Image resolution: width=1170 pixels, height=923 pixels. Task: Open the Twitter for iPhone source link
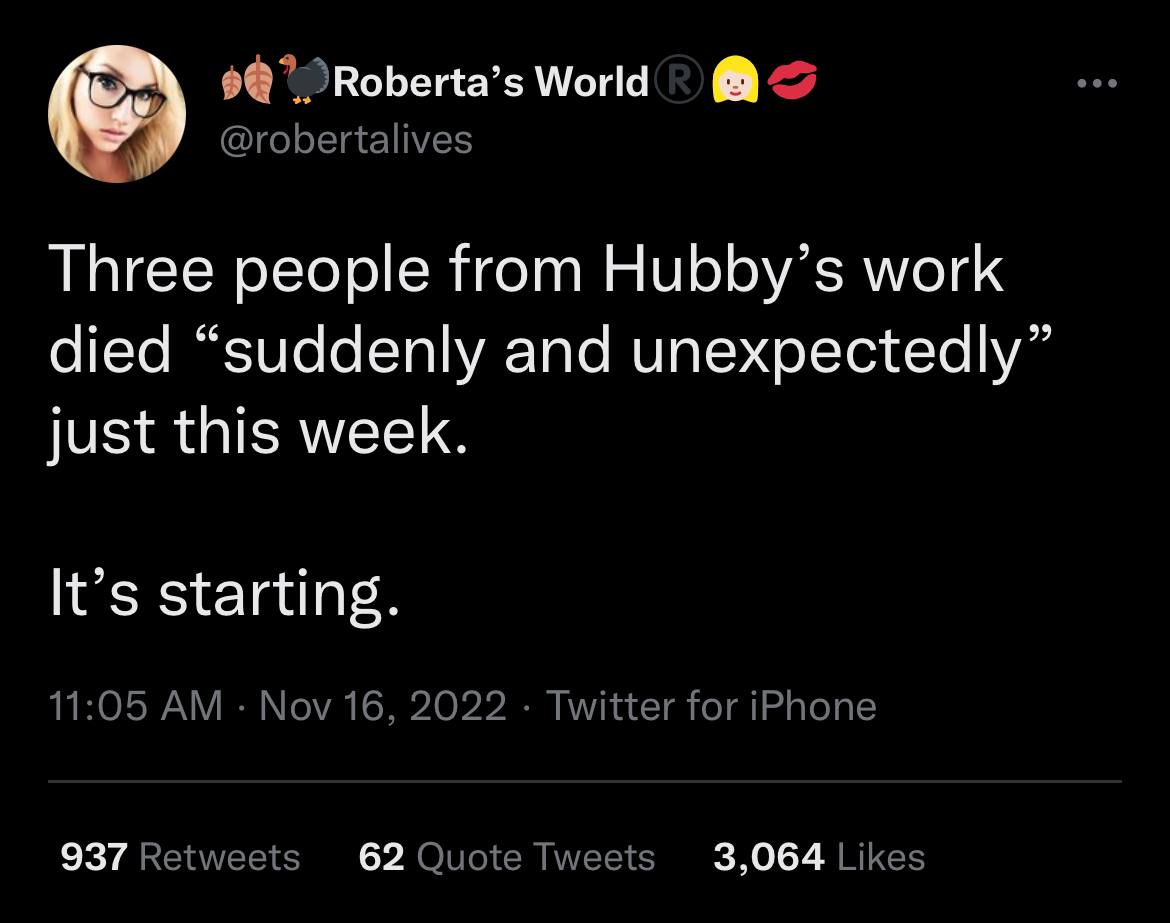[711, 707]
